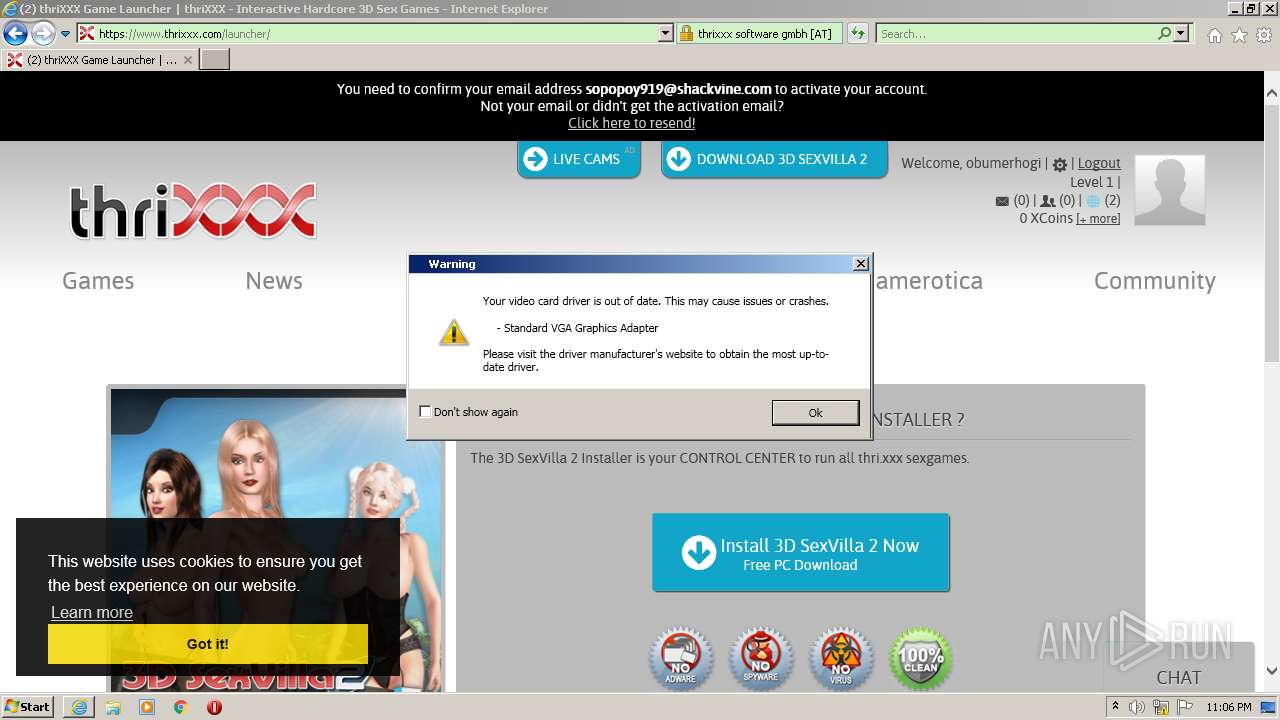Click the No Spyware badge
1280x720 pixels.
click(x=761, y=659)
